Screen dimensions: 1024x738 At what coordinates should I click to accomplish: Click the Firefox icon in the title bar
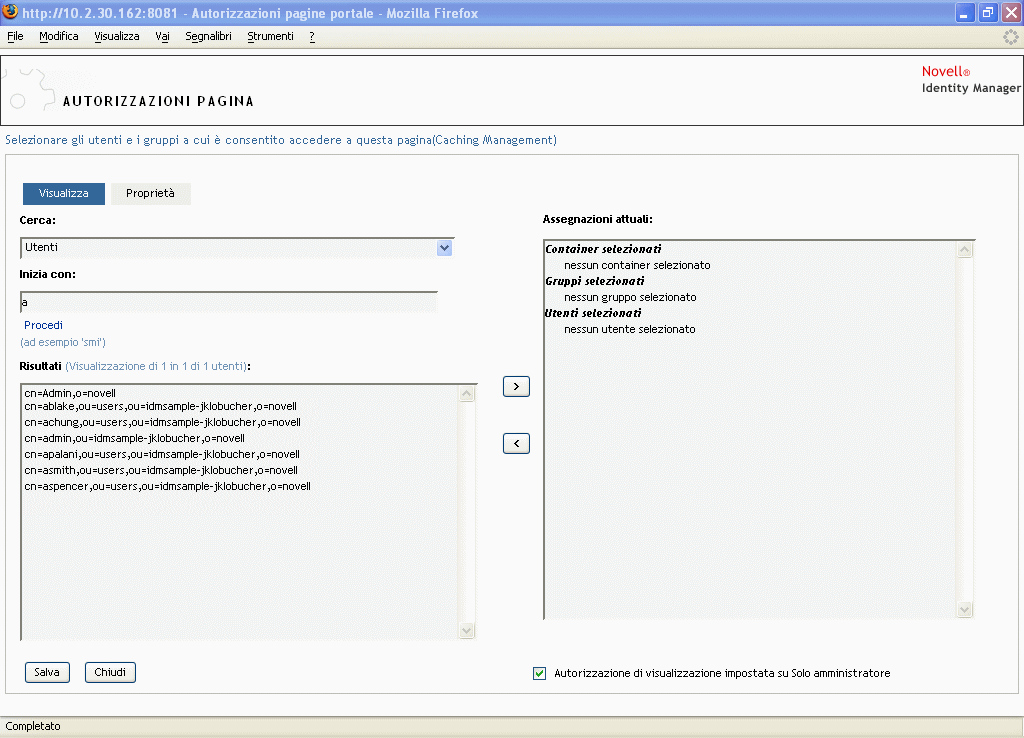coord(10,12)
